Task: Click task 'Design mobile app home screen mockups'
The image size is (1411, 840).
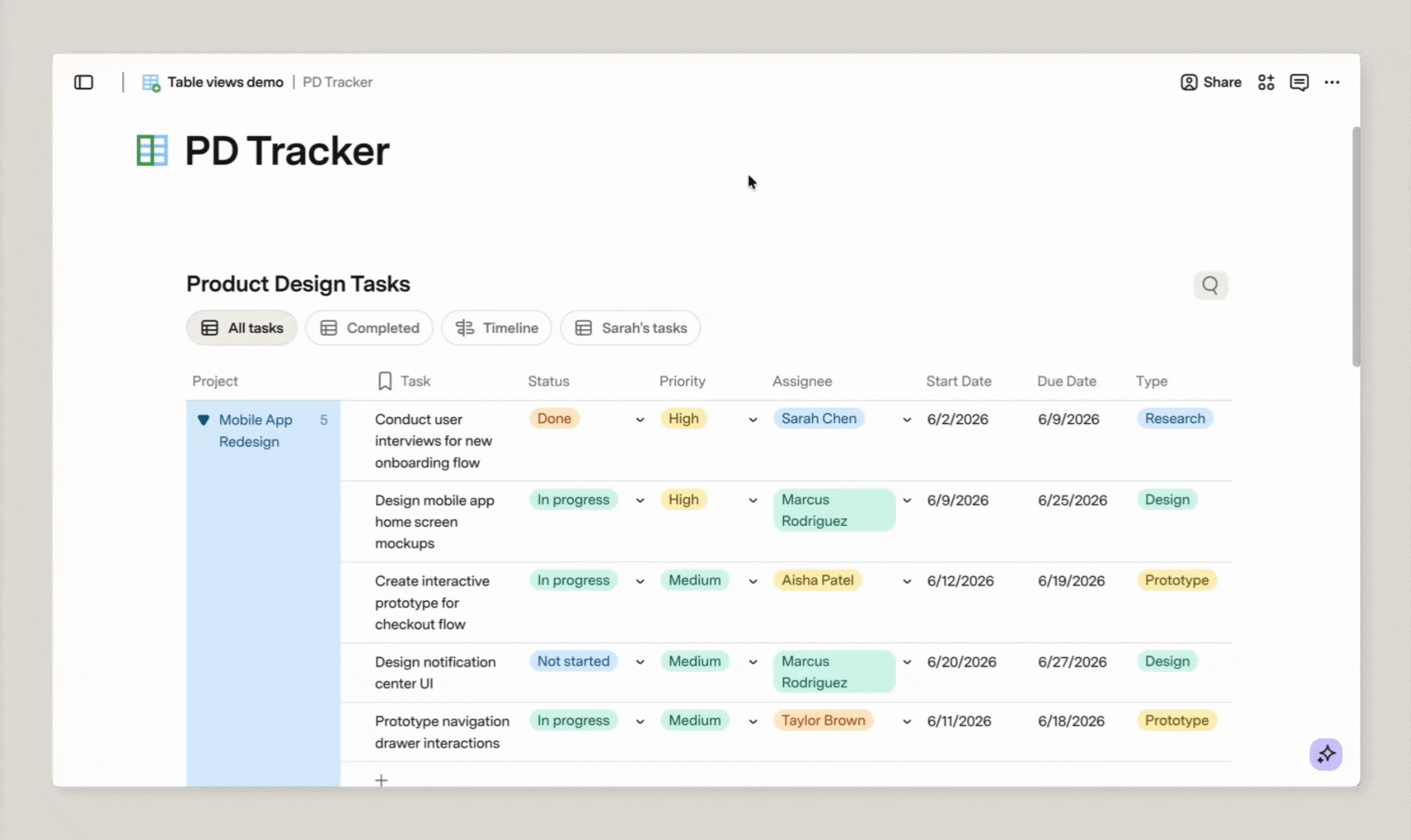Action: click(x=434, y=522)
